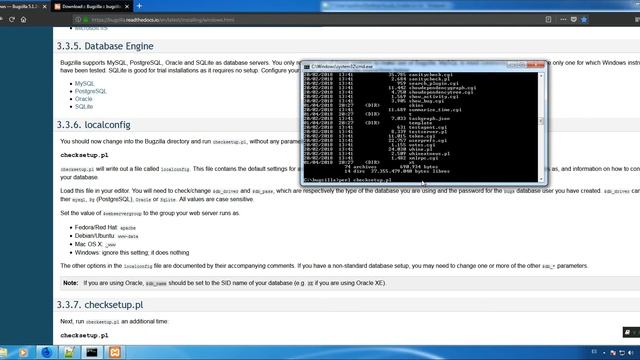Switch to command prompt taskbar icon
The width and height of the screenshot is (640, 360).
tap(92, 352)
